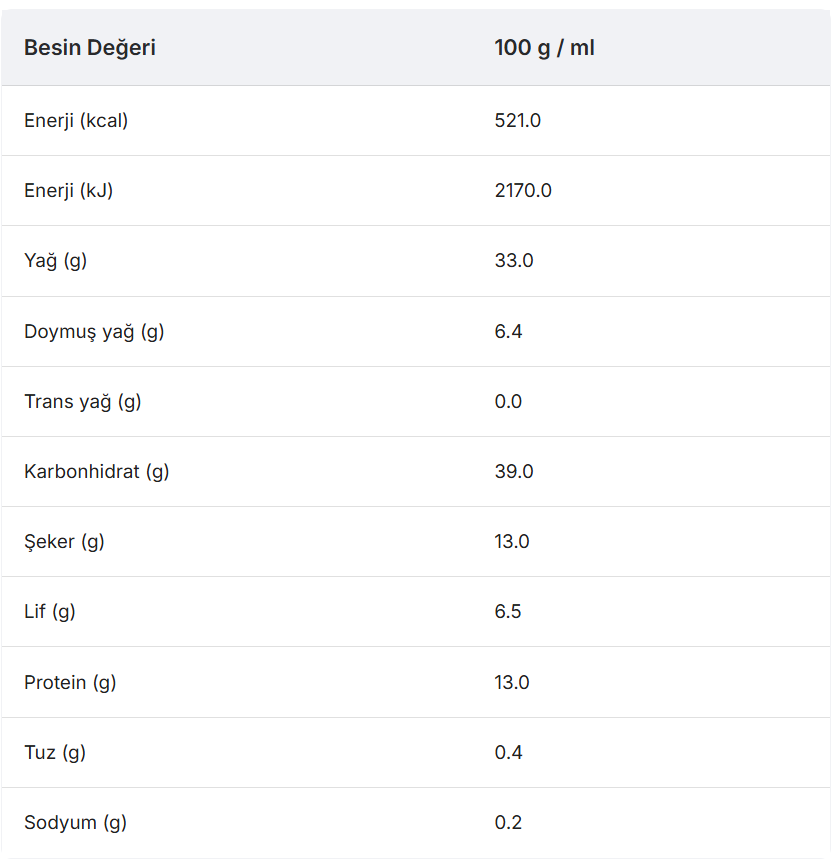Click the 6.5 fiber value
The width and height of the screenshot is (831, 865).
point(508,611)
